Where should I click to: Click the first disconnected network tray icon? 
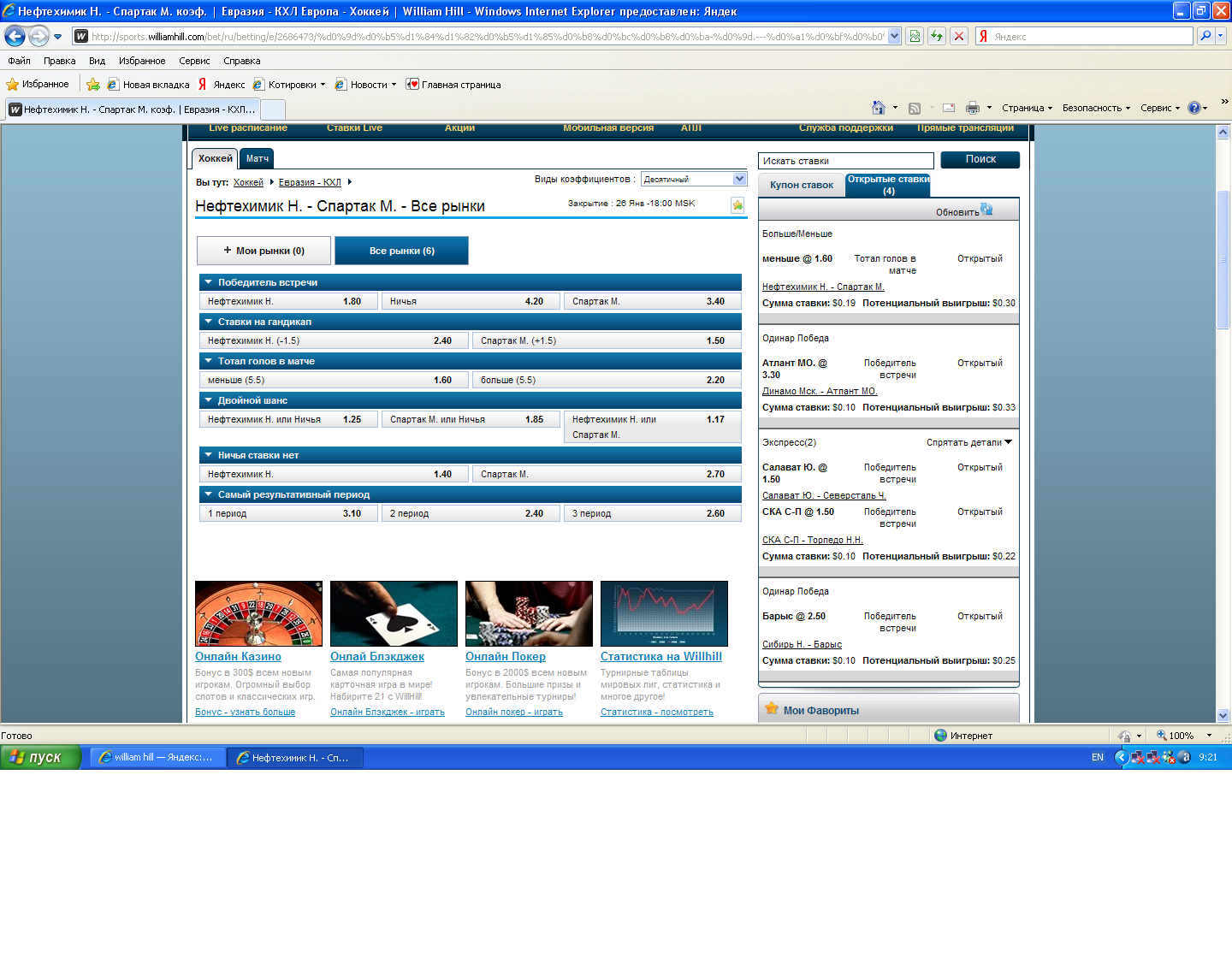1138,757
